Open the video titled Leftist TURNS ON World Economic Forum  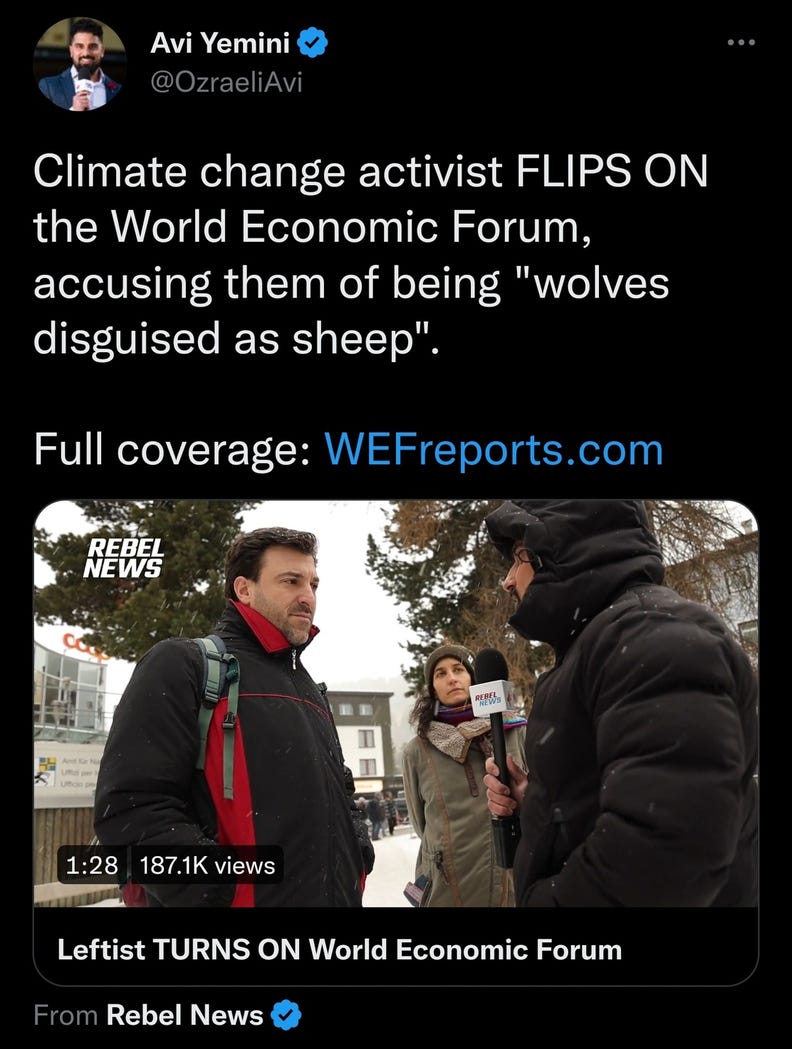(x=339, y=949)
